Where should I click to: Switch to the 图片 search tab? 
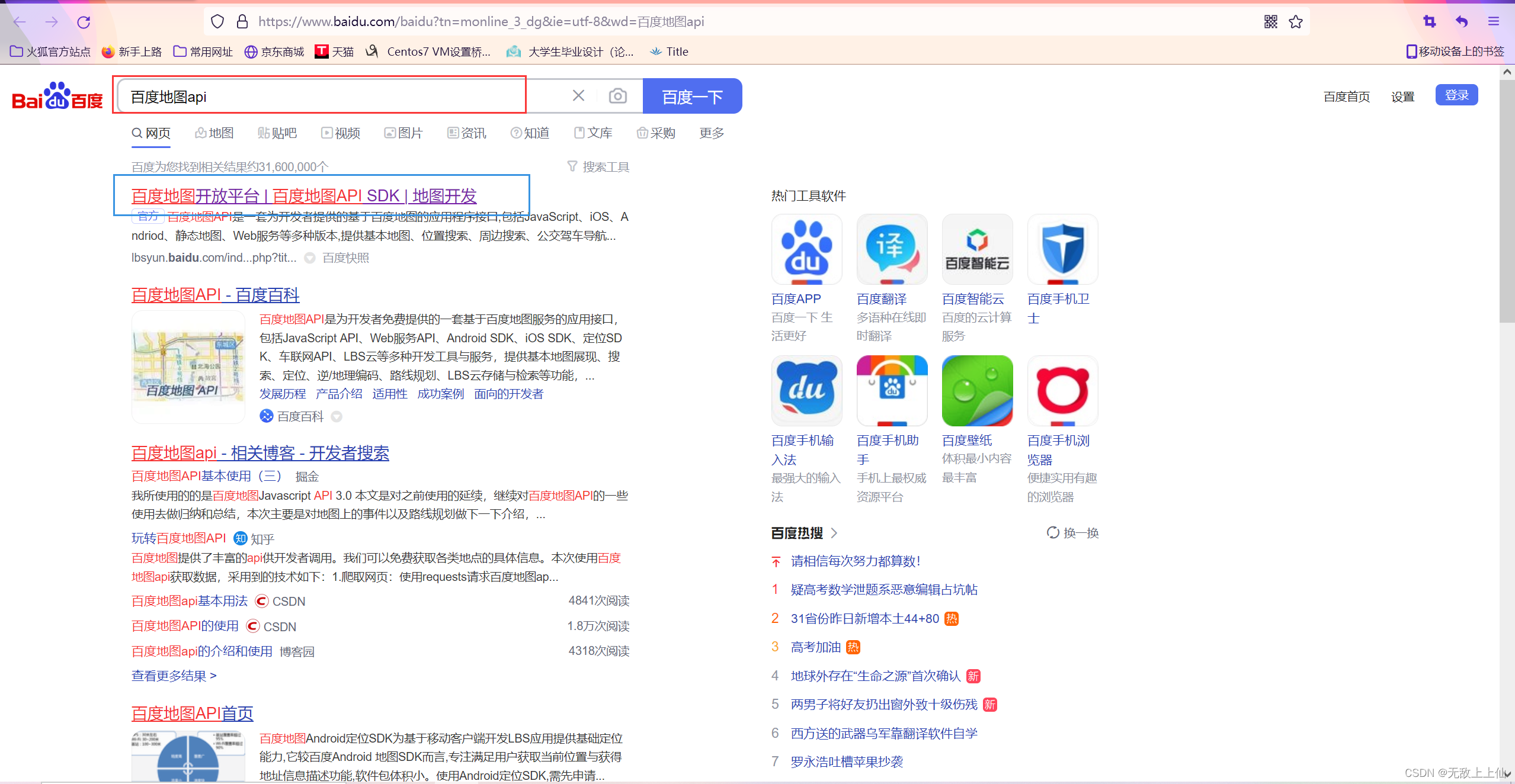[403, 133]
